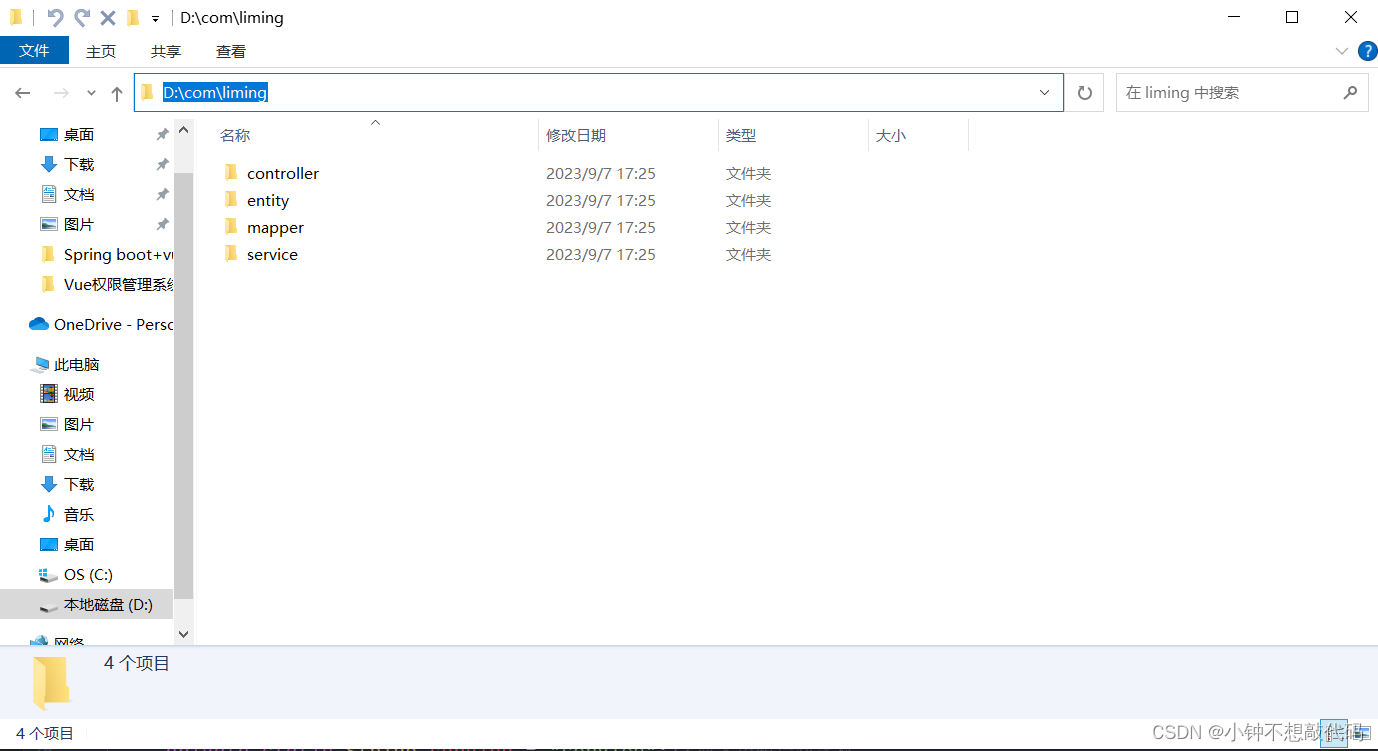Viewport: 1378px width, 751px height.
Task: Select 此电脑 in navigation pane
Action: click(76, 364)
